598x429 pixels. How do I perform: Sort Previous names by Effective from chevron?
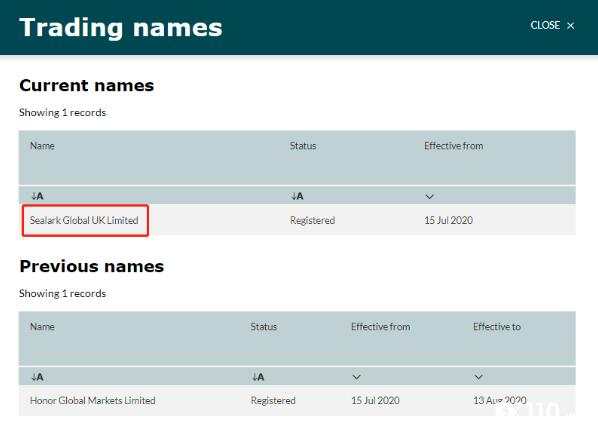356,377
